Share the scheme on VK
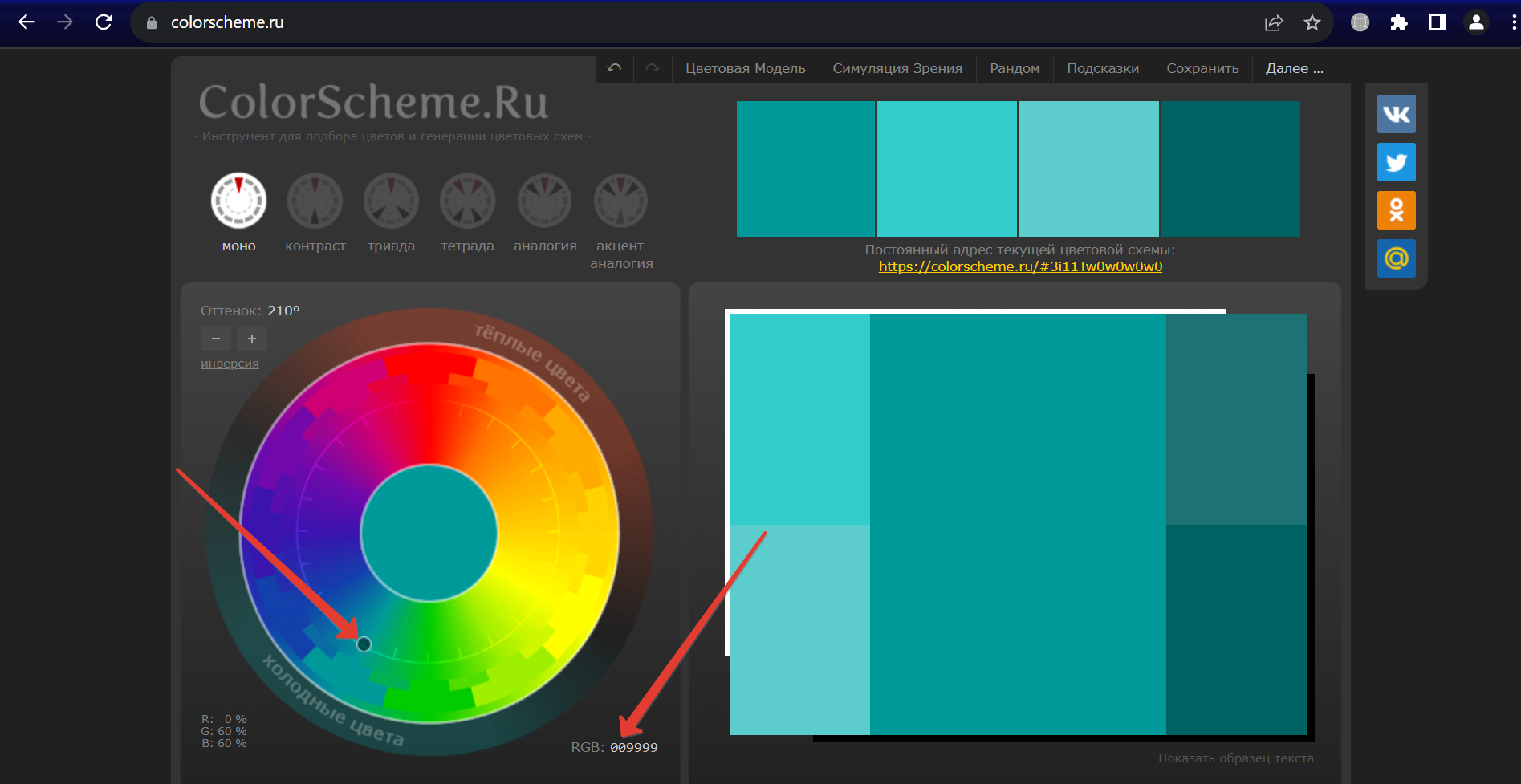Image resolution: width=1521 pixels, height=784 pixels. [x=1397, y=114]
